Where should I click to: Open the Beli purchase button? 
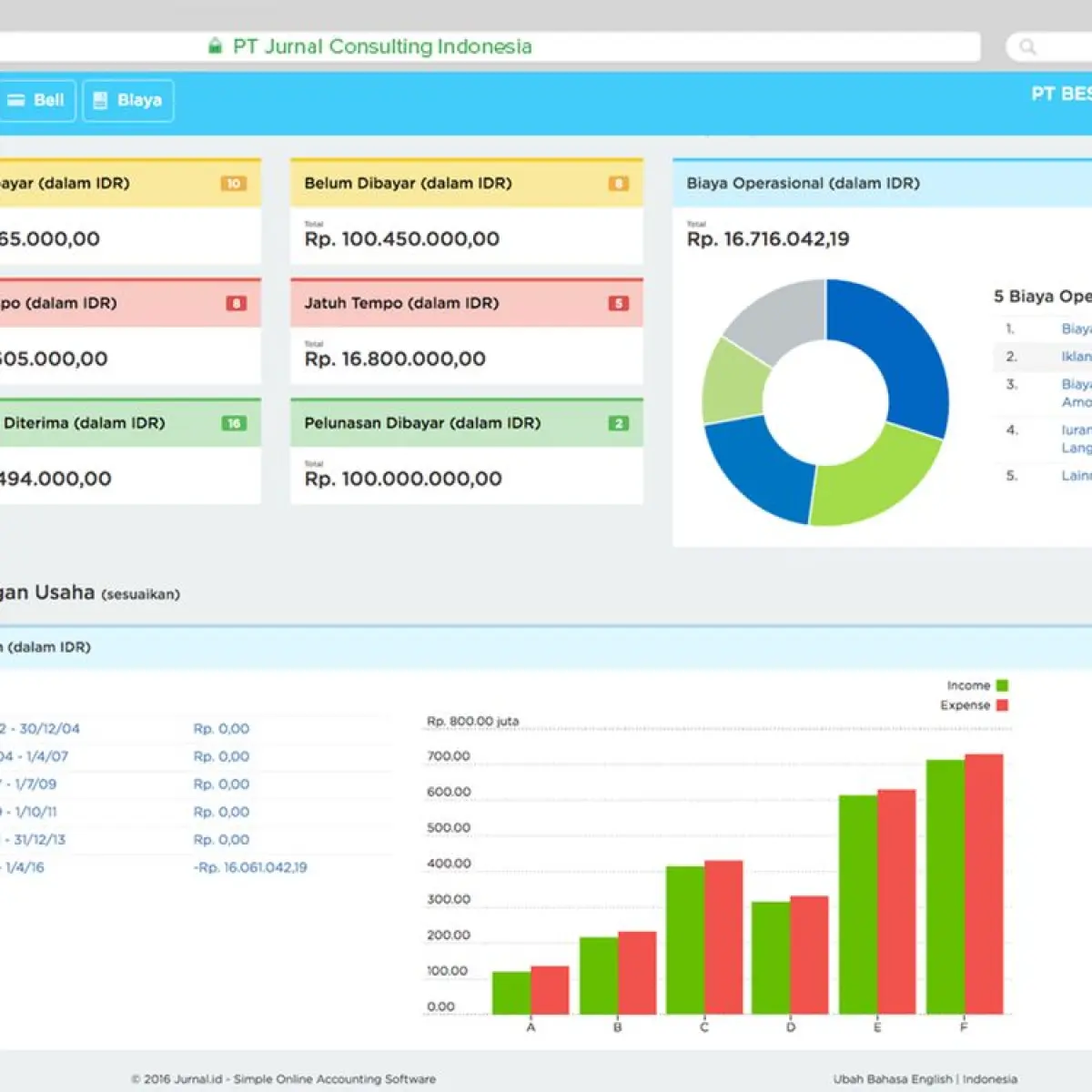(37, 100)
